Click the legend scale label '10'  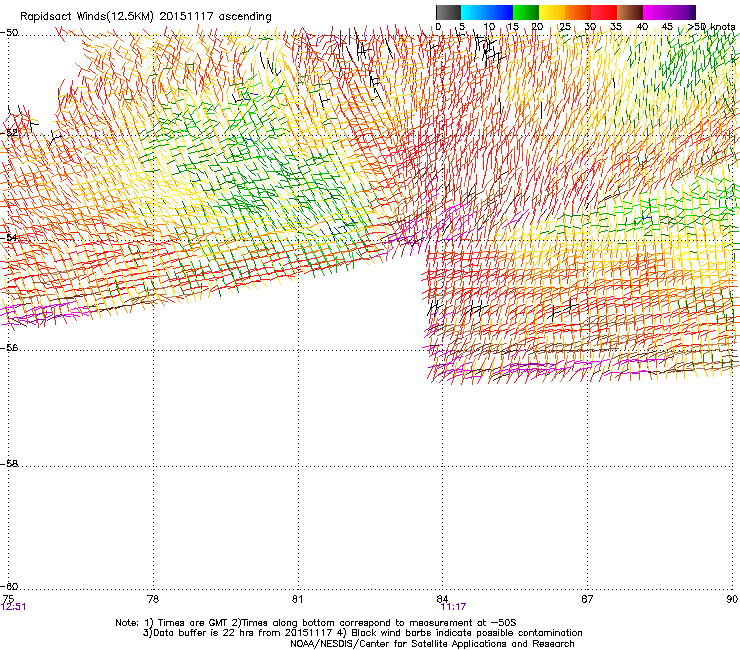489,27
